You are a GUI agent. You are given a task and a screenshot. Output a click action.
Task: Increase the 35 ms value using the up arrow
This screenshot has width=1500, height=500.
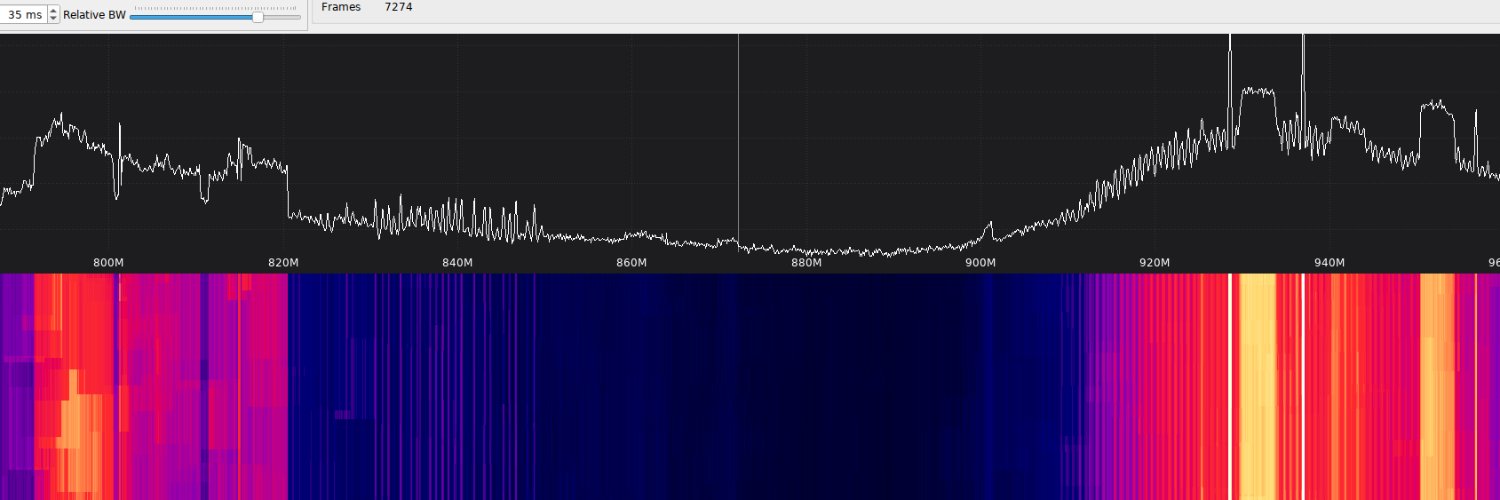tap(53, 11)
